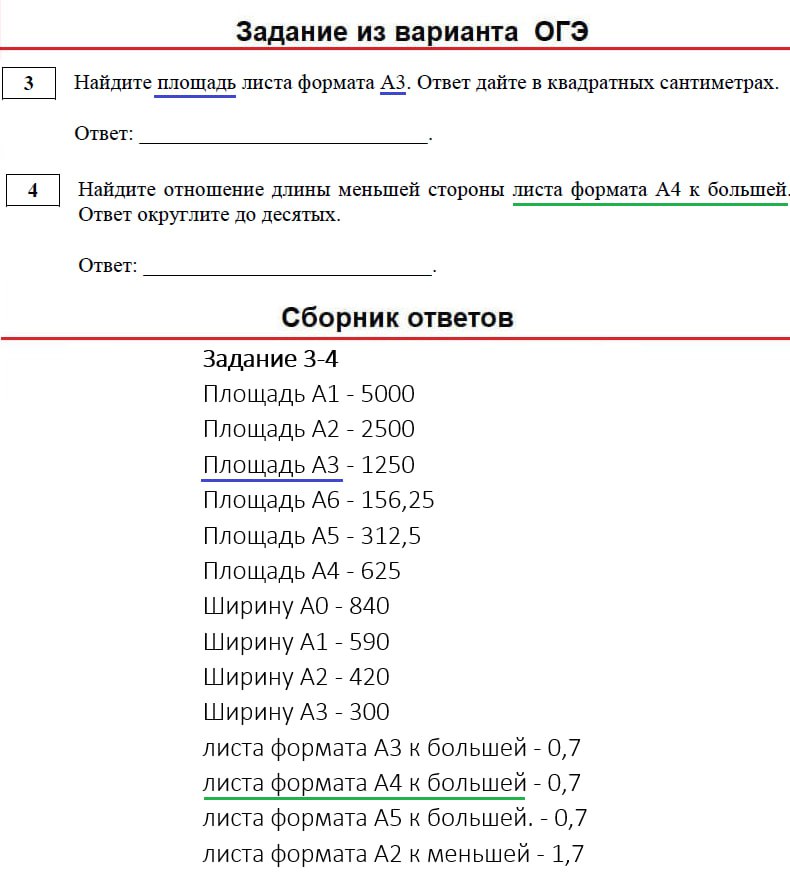Viewport: 790px width, 872px height.
Task: Click the underlined 'А3' in task 3
Action: click(393, 83)
